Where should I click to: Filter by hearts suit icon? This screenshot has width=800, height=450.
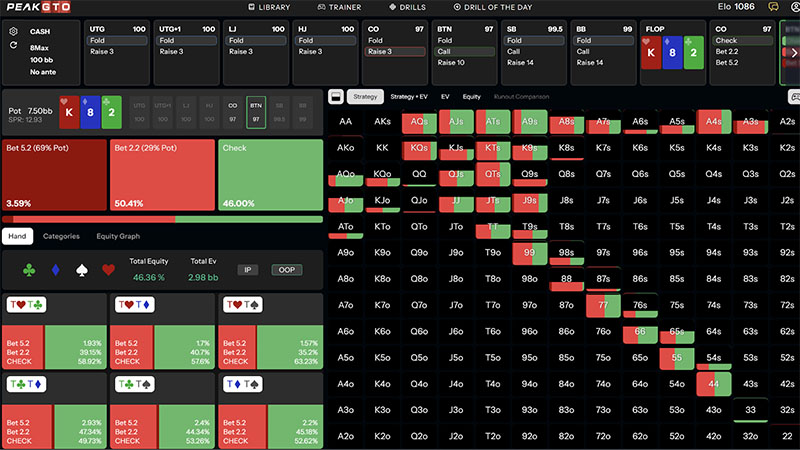tap(108, 269)
